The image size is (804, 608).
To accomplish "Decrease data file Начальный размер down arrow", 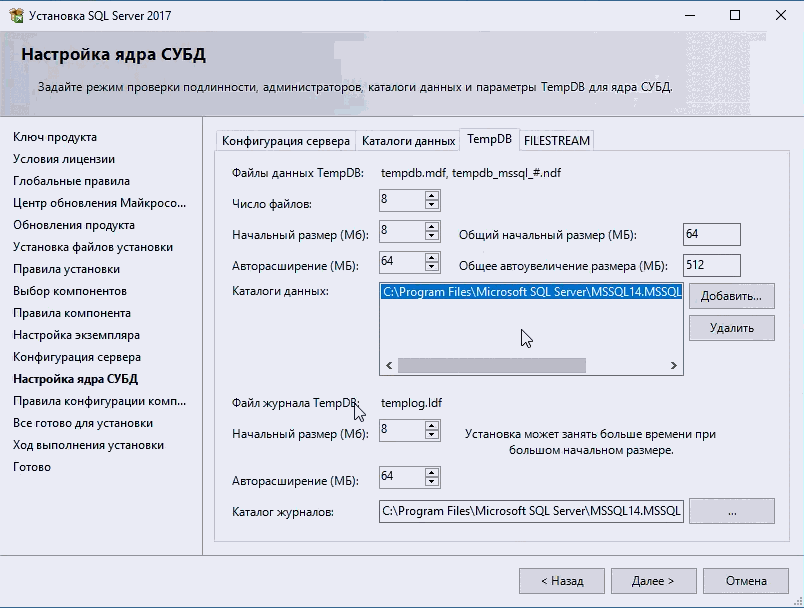I will (432, 236).
